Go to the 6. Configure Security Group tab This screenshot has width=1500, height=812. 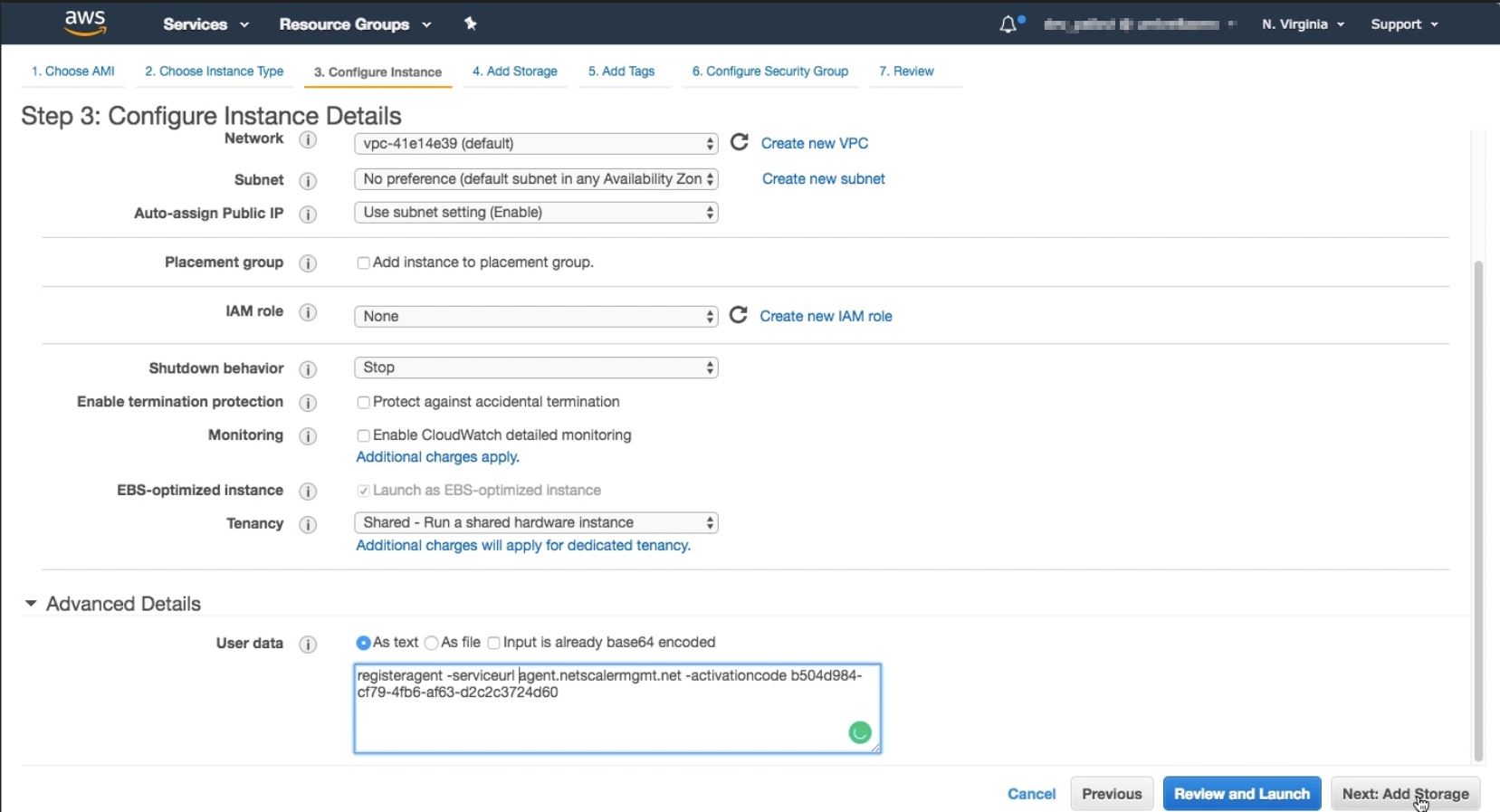[770, 71]
